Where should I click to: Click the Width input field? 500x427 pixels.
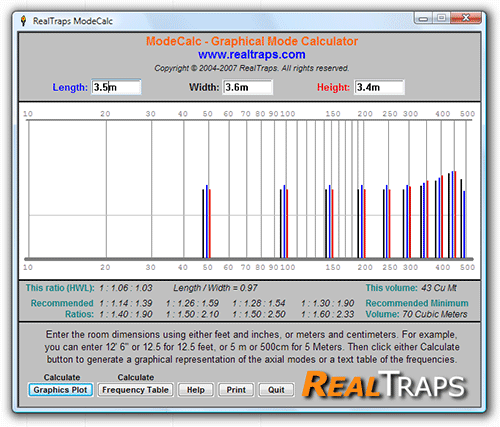pos(248,87)
